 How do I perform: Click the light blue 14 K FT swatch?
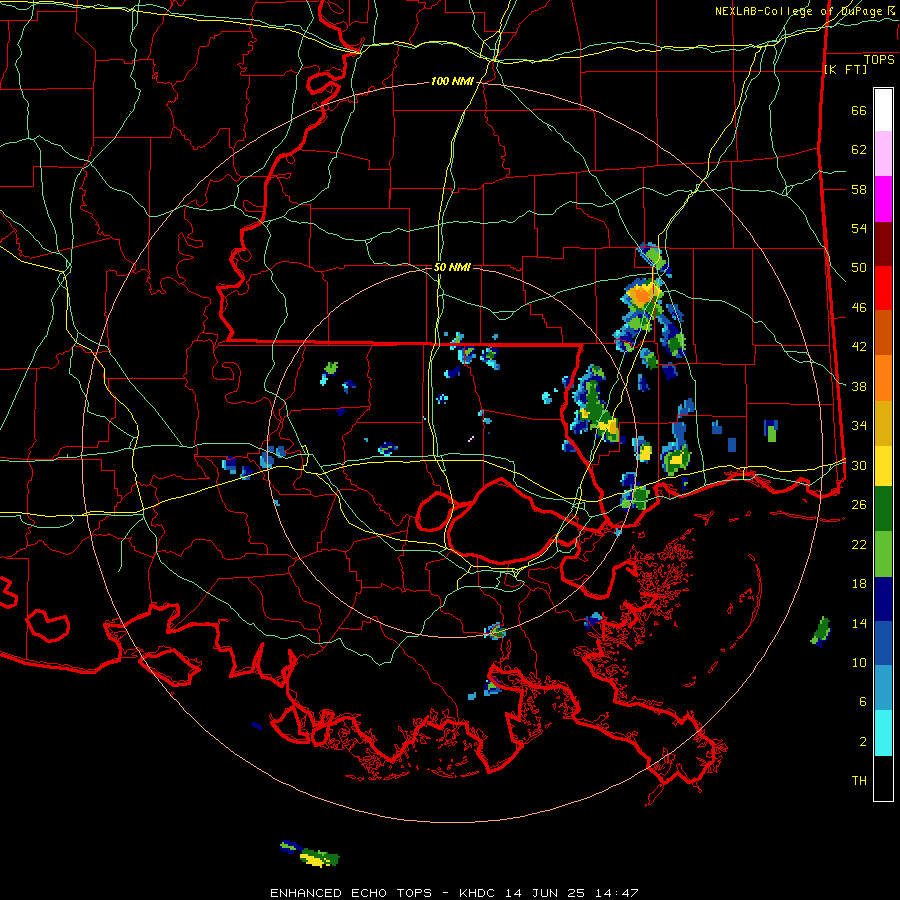(x=883, y=688)
